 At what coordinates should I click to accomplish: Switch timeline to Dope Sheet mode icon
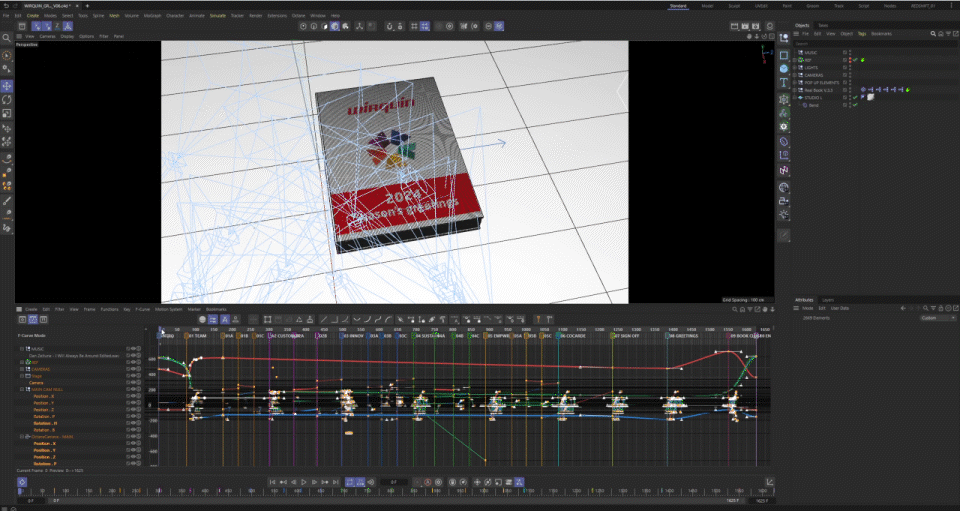[22, 319]
